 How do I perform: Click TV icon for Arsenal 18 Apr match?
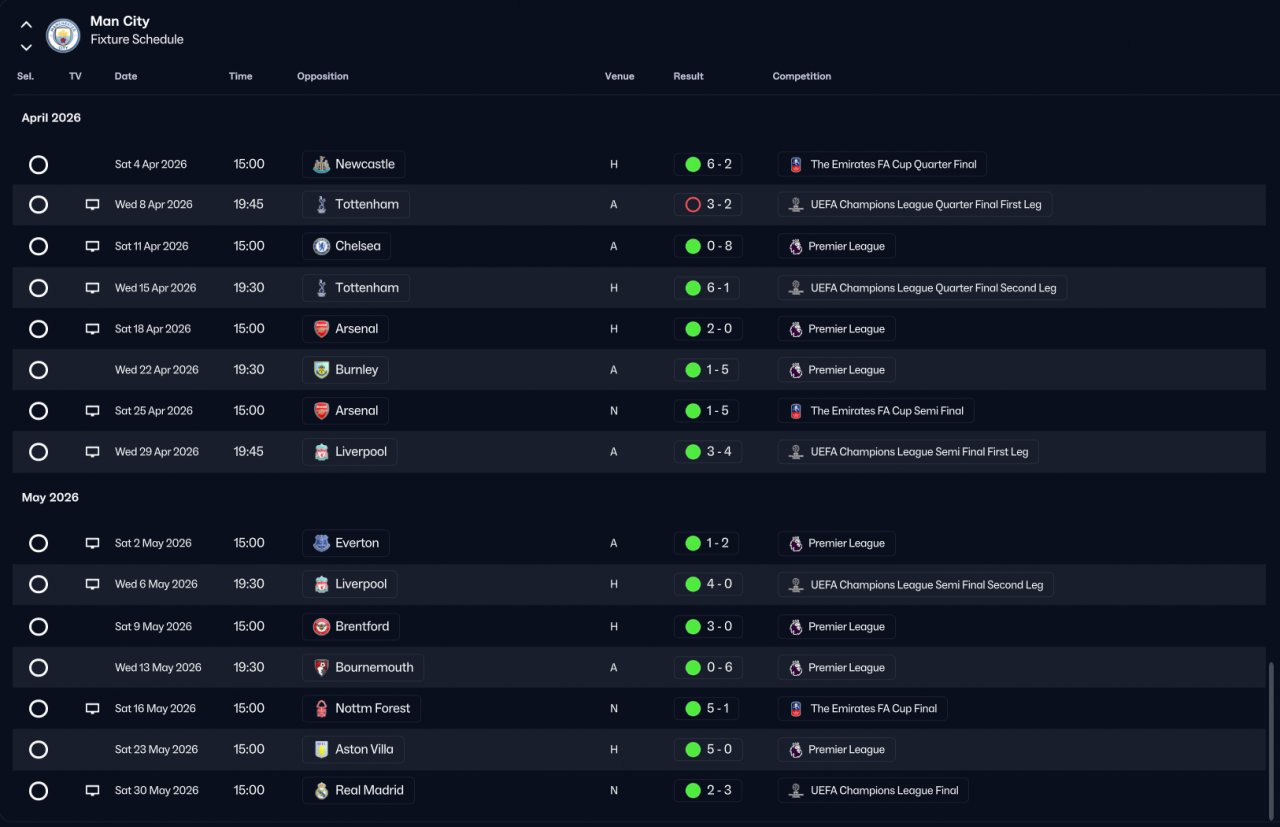(x=92, y=329)
